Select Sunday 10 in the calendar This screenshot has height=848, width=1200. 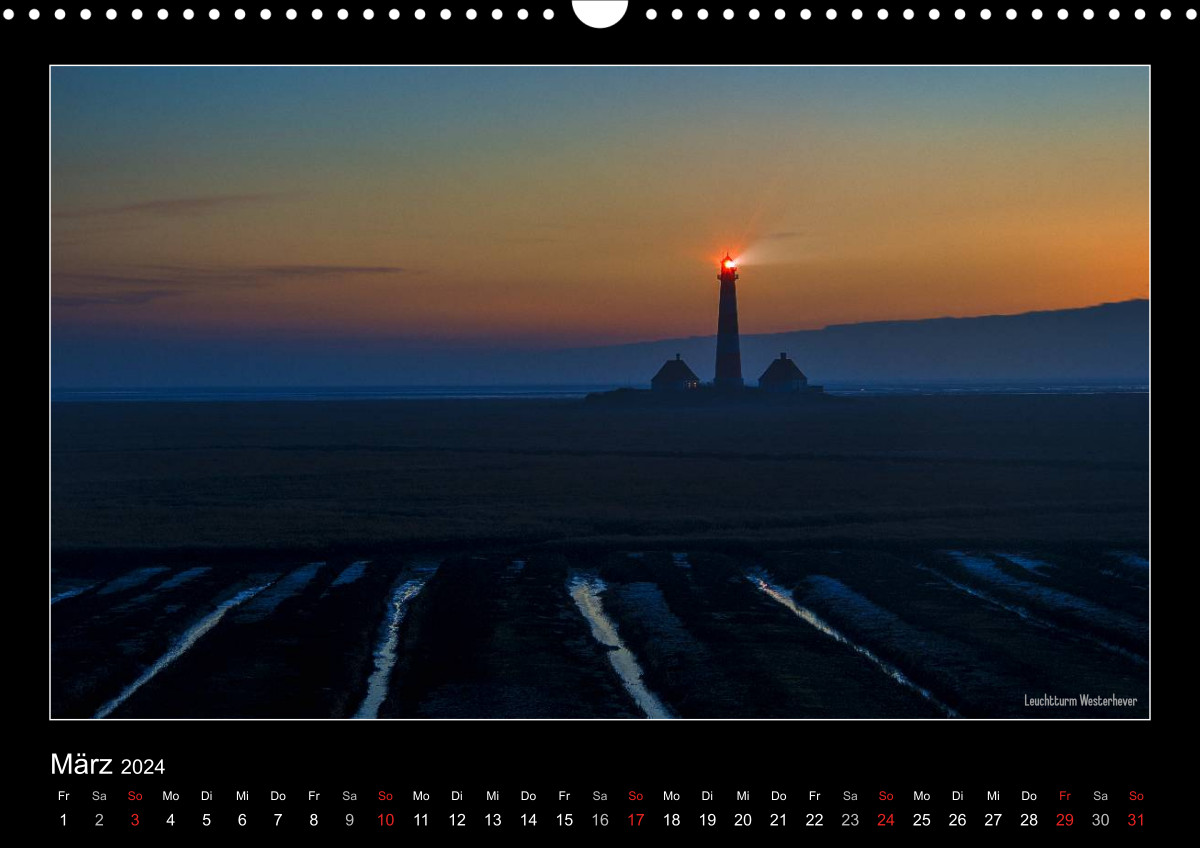coord(385,820)
